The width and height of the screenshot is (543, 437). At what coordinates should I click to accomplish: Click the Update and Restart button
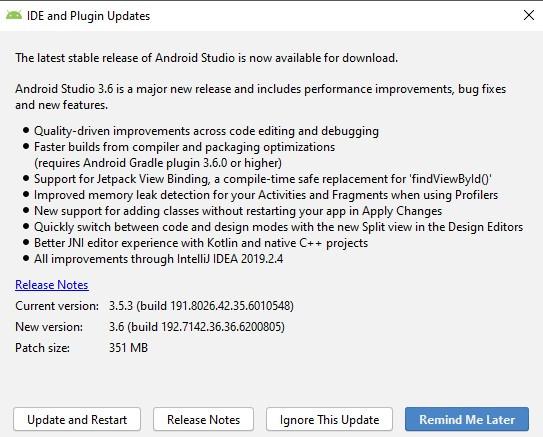(x=77, y=419)
